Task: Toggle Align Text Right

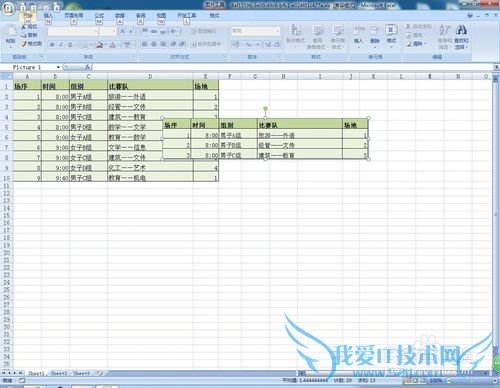Action: click(163, 44)
